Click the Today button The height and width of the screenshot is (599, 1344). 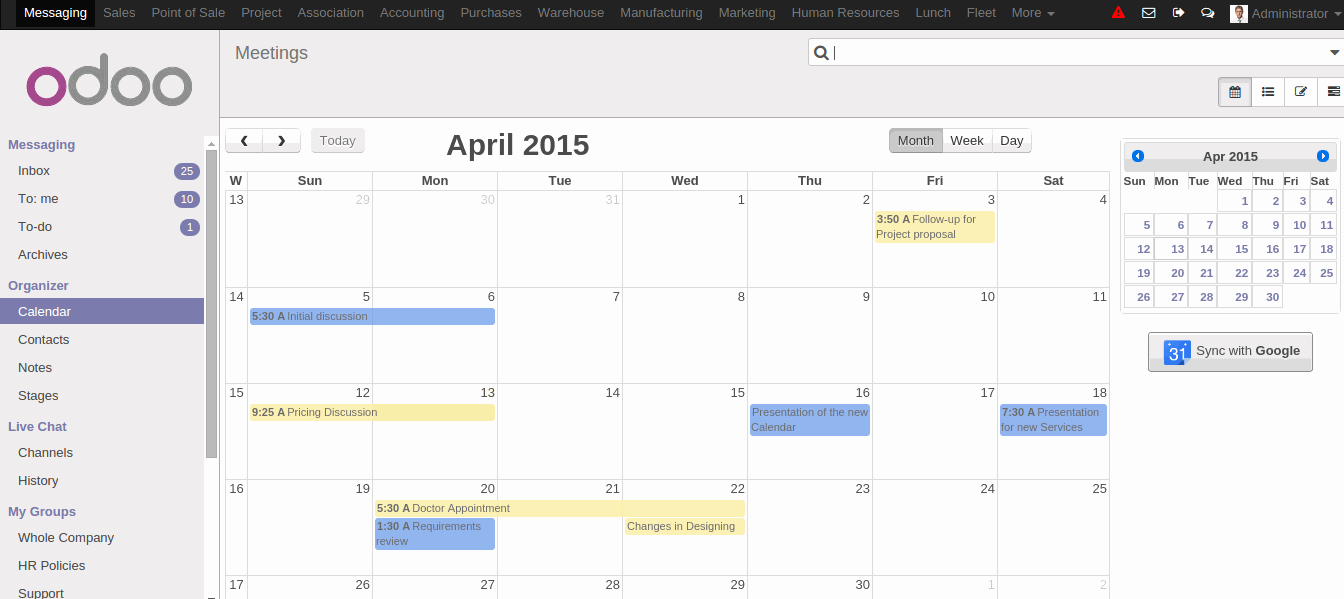tap(337, 141)
